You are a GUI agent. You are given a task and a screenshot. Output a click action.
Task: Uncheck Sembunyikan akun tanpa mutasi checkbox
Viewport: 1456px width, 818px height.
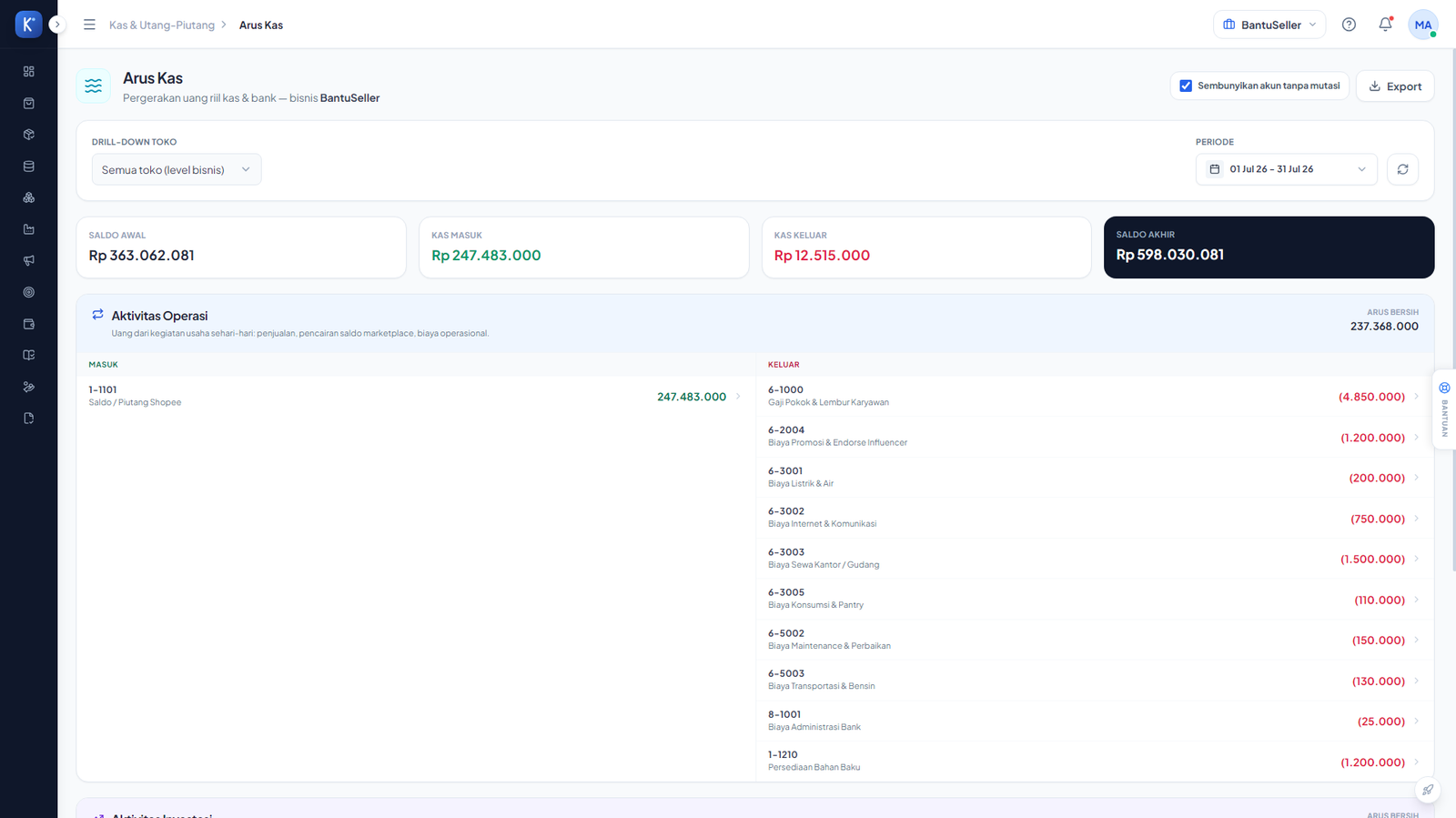tap(1186, 86)
